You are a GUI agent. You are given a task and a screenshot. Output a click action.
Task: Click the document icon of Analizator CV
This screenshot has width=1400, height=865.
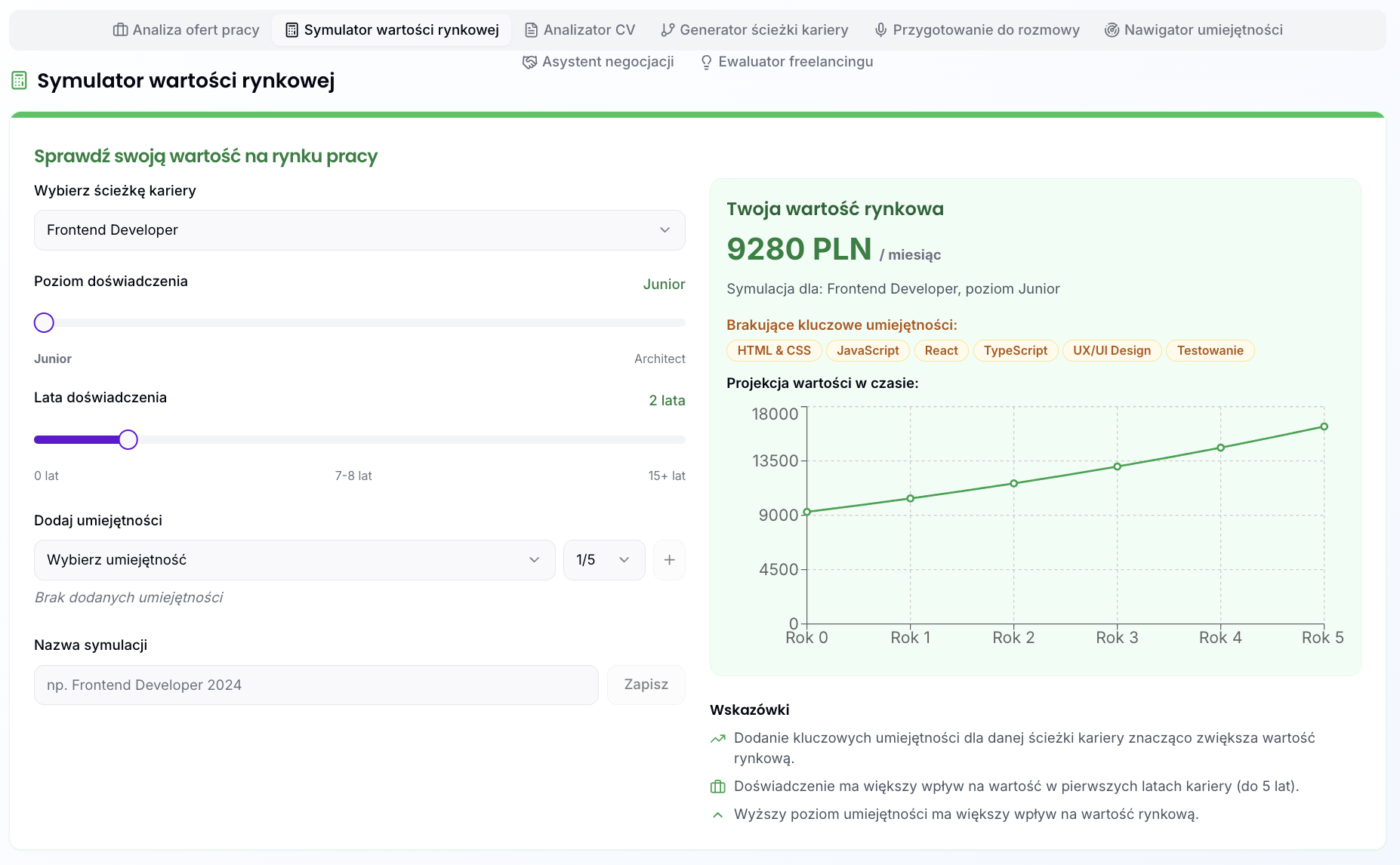(x=532, y=30)
